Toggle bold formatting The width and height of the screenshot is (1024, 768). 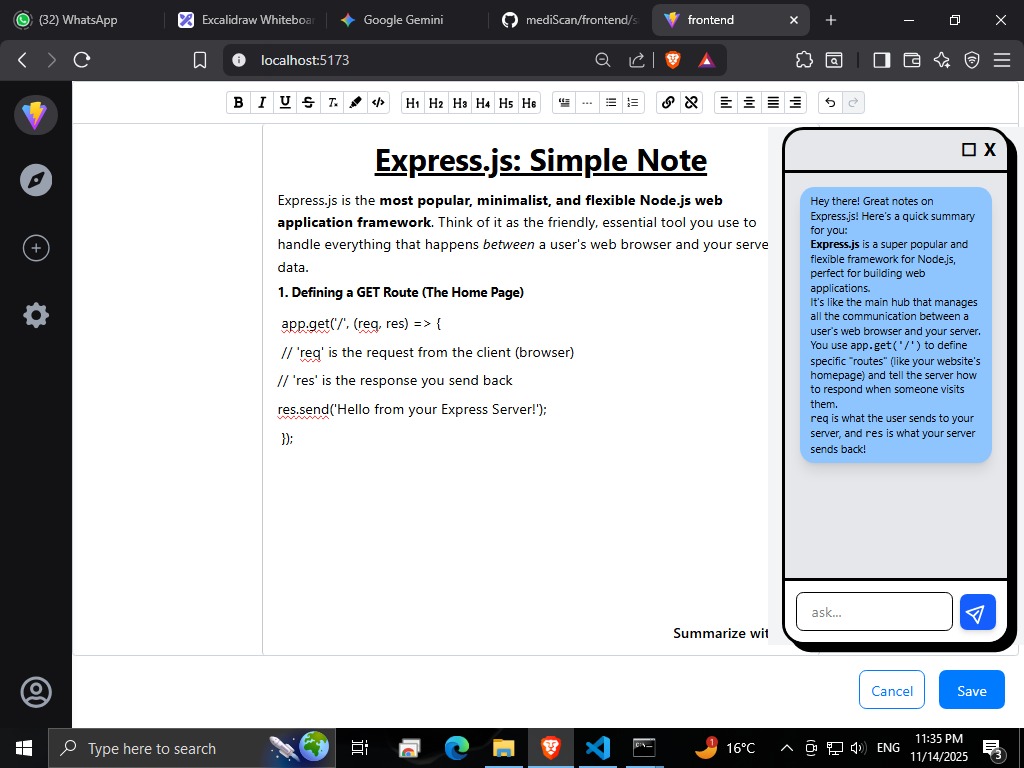pyautogui.click(x=238, y=102)
